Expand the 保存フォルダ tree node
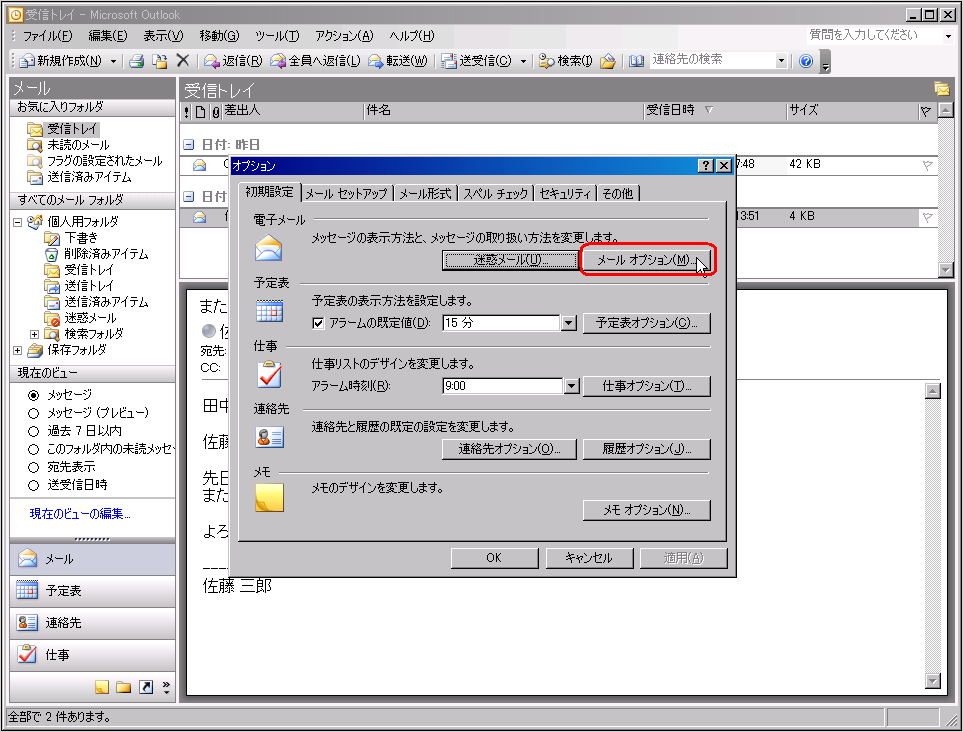The image size is (963, 732). pyautogui.click(x=17, y=350)
